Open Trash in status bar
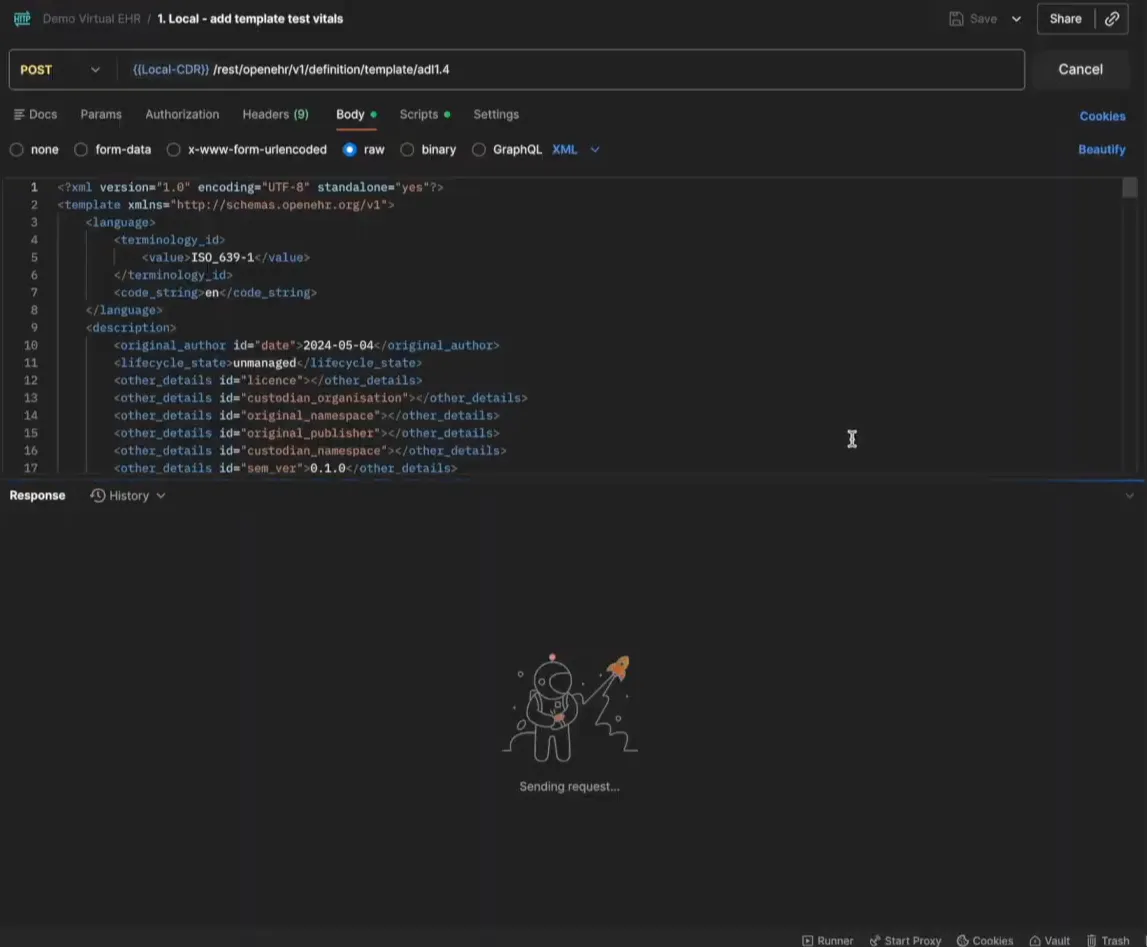 point(1108,940)
